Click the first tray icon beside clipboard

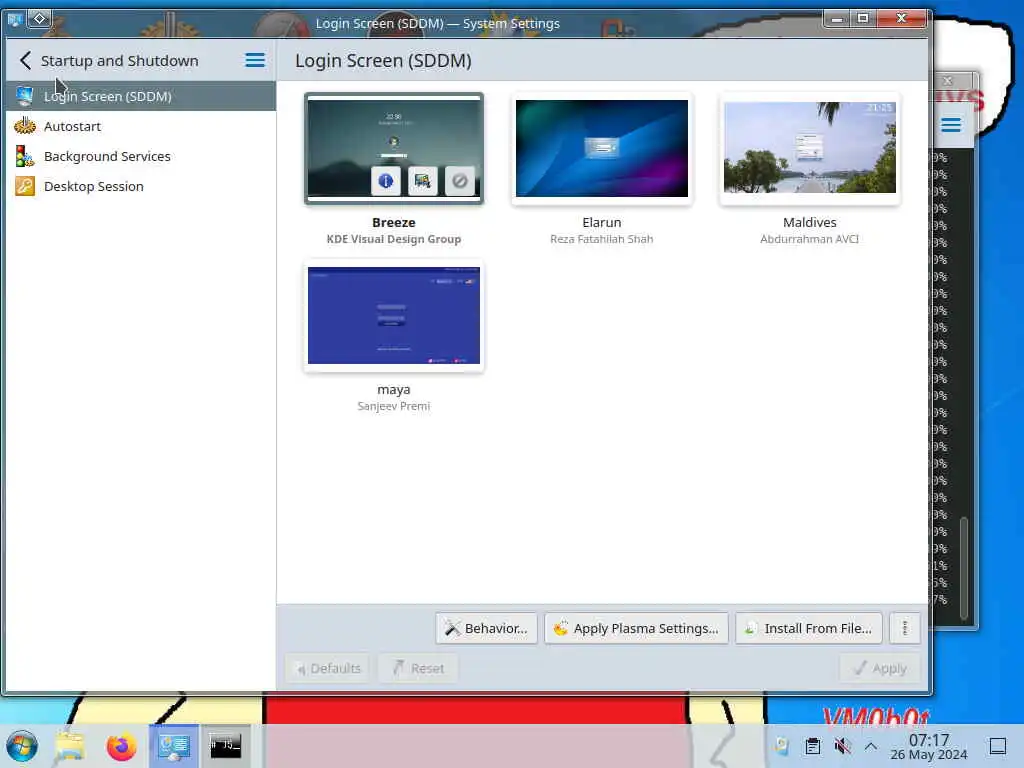coord(782,746)
